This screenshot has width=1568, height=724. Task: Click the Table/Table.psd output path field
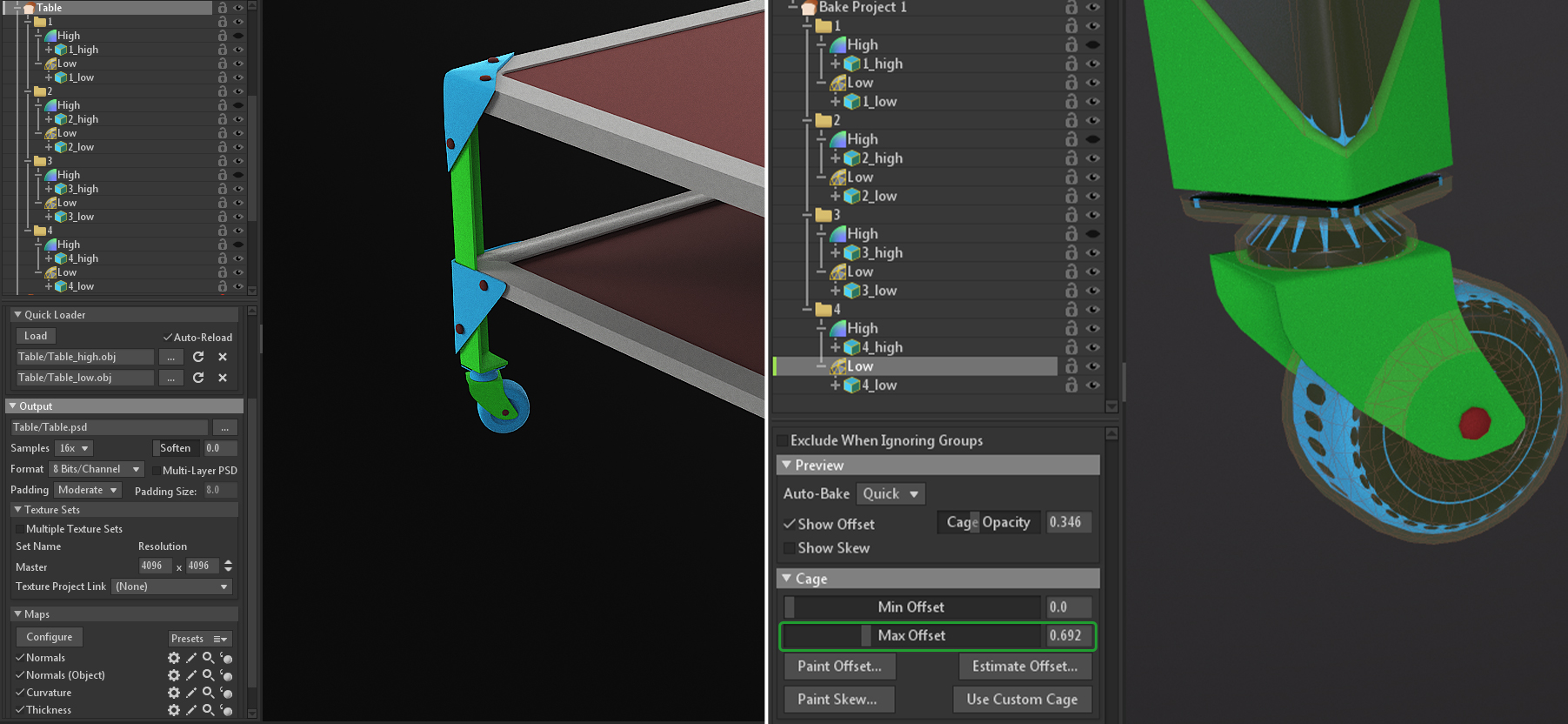pyautogui.click(x=110, y=427)
